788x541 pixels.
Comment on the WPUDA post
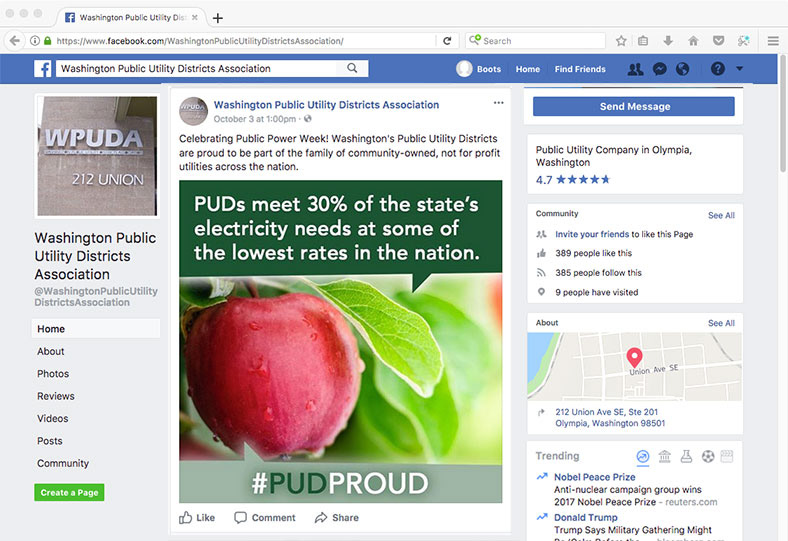point(265,517)
